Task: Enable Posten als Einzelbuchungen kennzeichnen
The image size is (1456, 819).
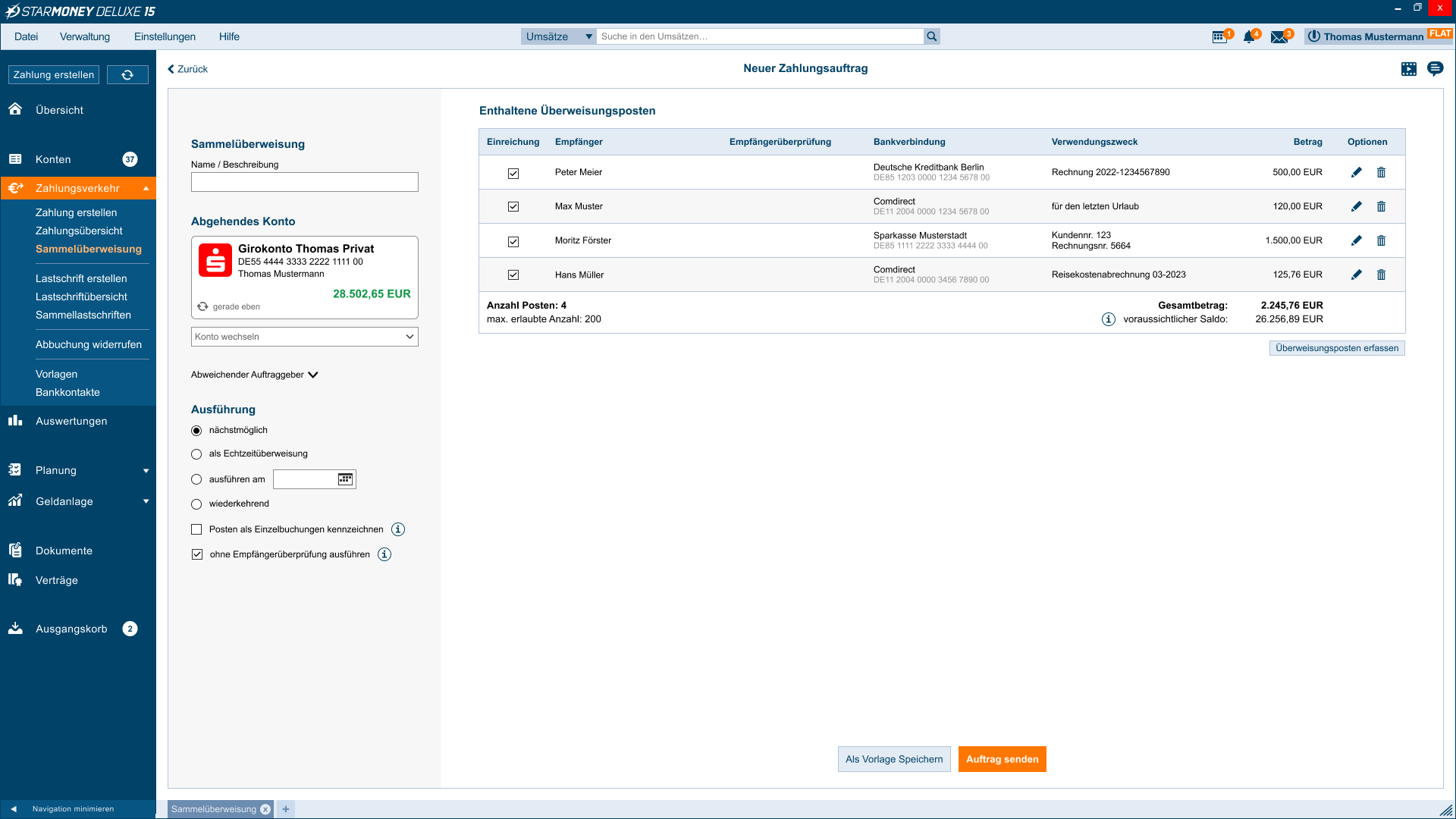Action: 197,529
